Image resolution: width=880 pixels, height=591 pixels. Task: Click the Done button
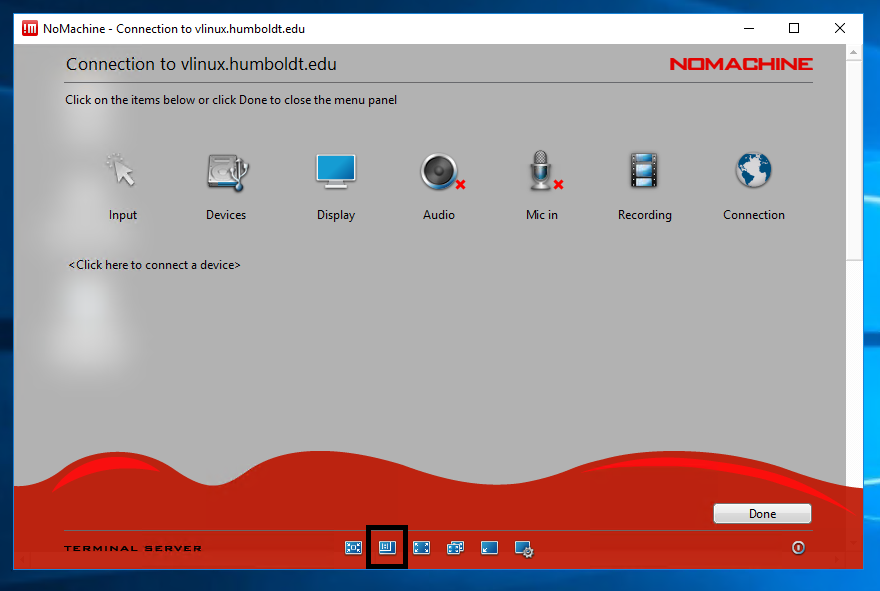point(762,514)
